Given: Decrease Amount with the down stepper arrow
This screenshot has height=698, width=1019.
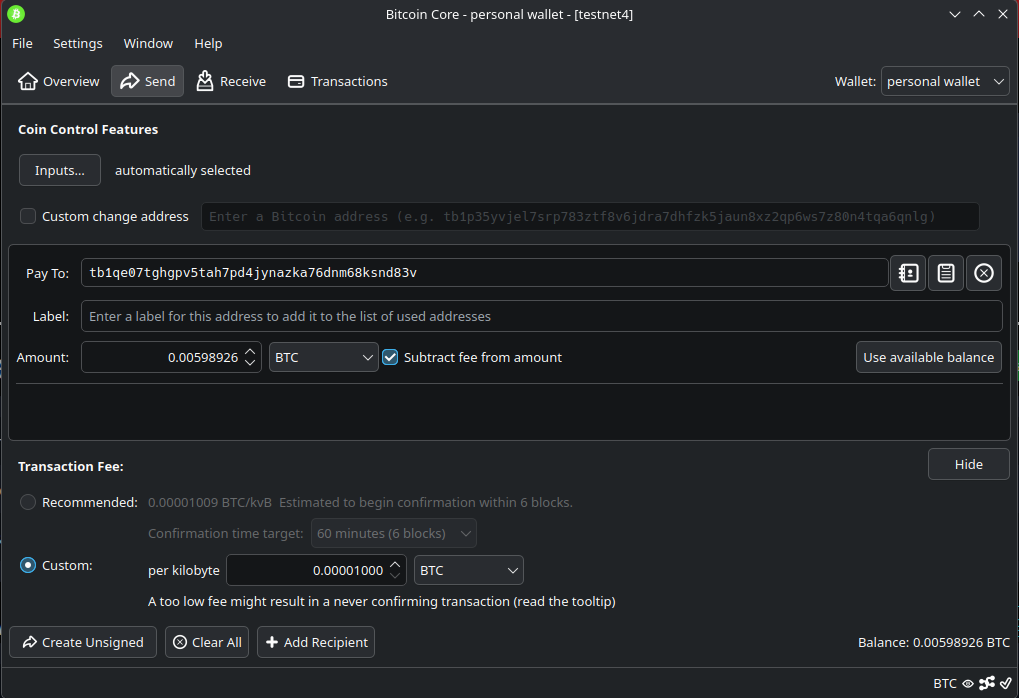Looking at the screenshot, I should (250, 363).
